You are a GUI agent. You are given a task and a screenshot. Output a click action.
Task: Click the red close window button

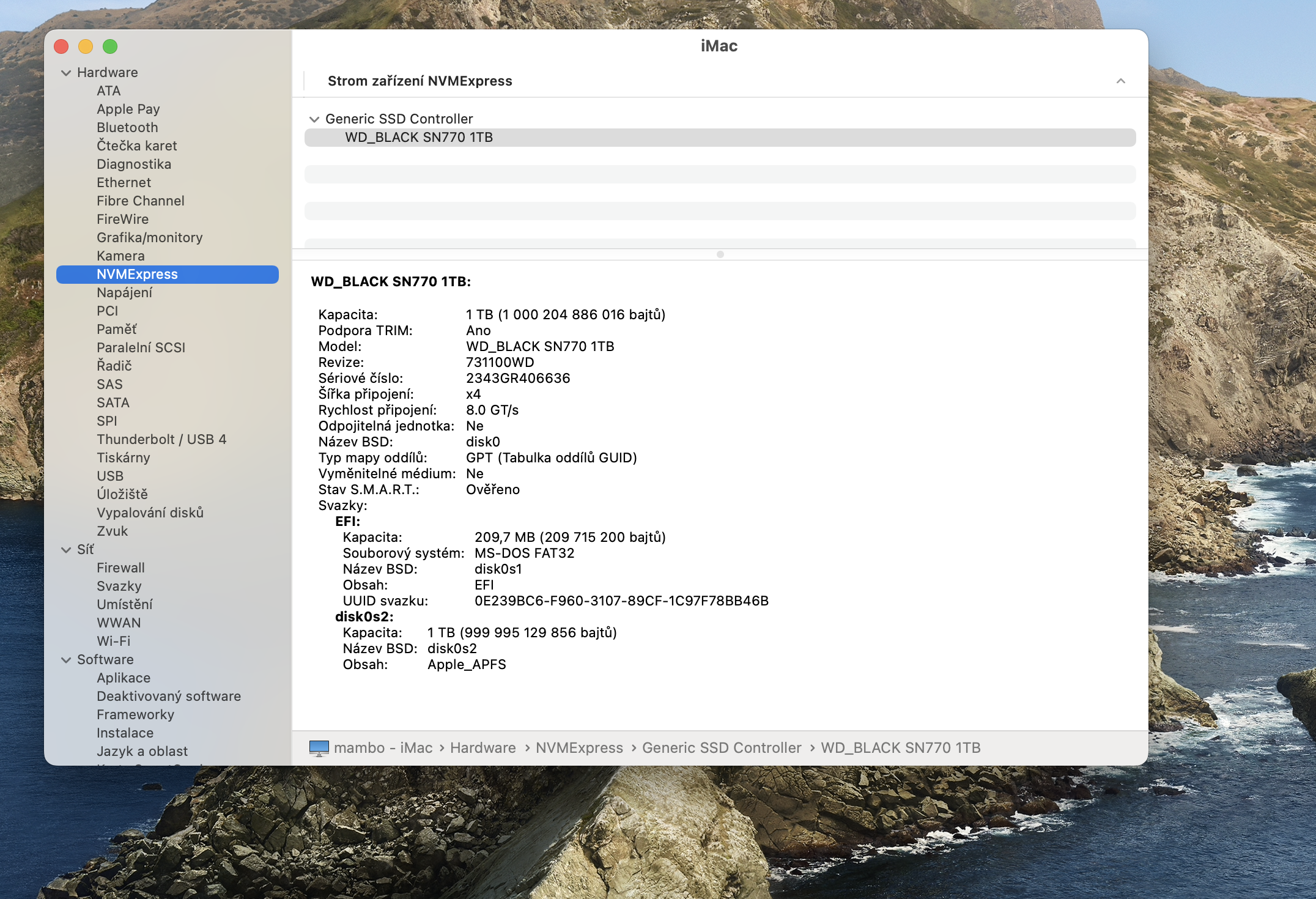(x=61, y=46)
